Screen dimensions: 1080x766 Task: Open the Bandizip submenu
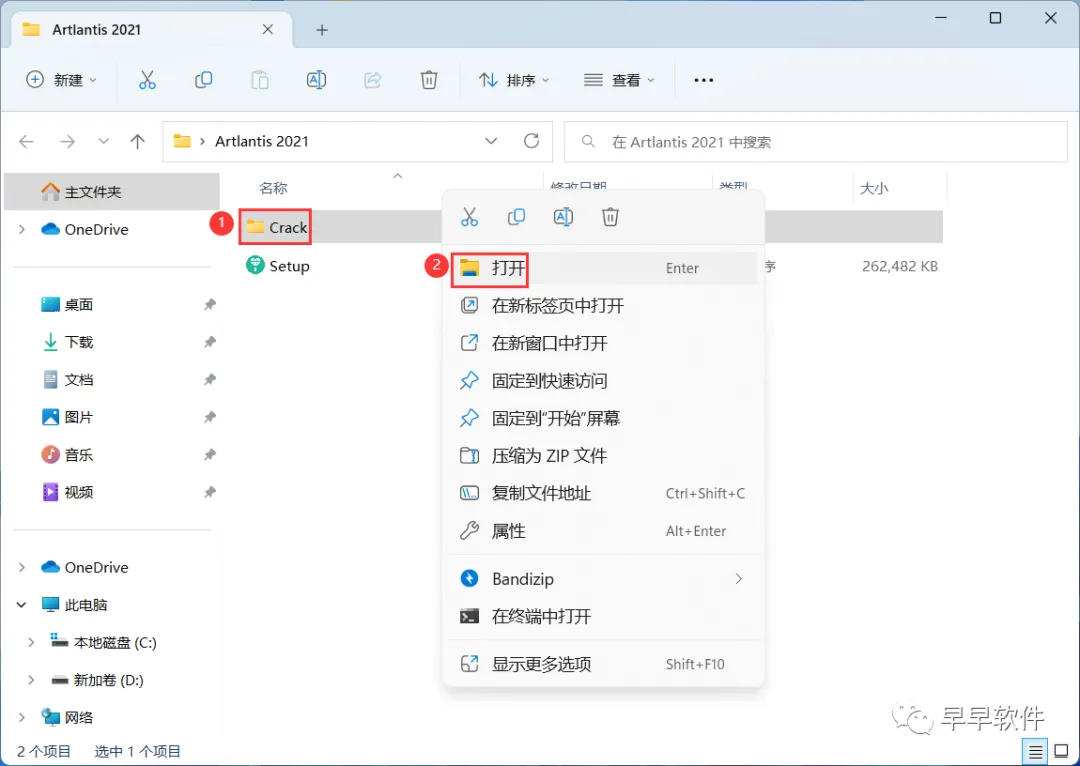click(x=602, y=579)
